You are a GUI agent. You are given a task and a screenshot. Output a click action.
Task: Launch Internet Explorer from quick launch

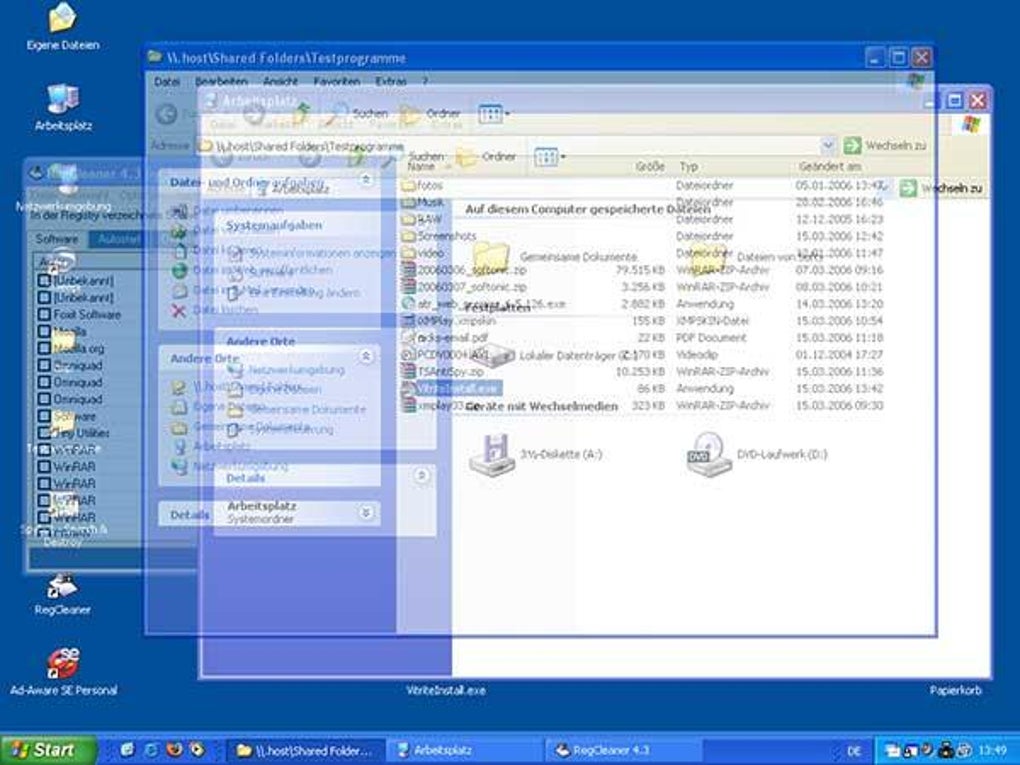[151, 749]
